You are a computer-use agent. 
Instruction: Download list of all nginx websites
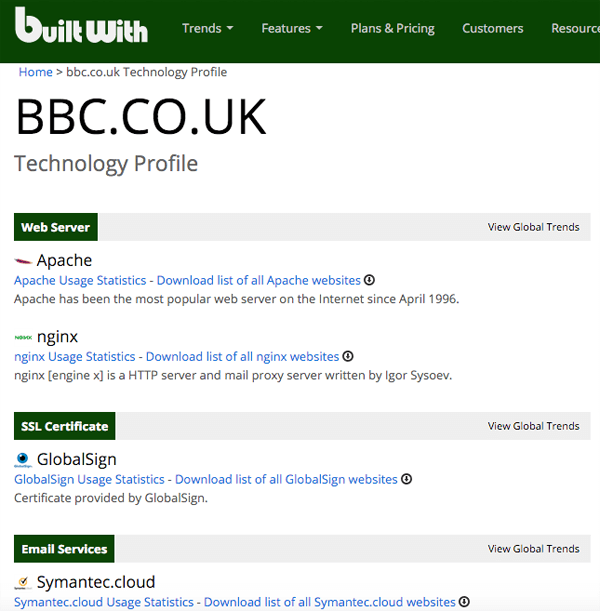coord(242,357)
